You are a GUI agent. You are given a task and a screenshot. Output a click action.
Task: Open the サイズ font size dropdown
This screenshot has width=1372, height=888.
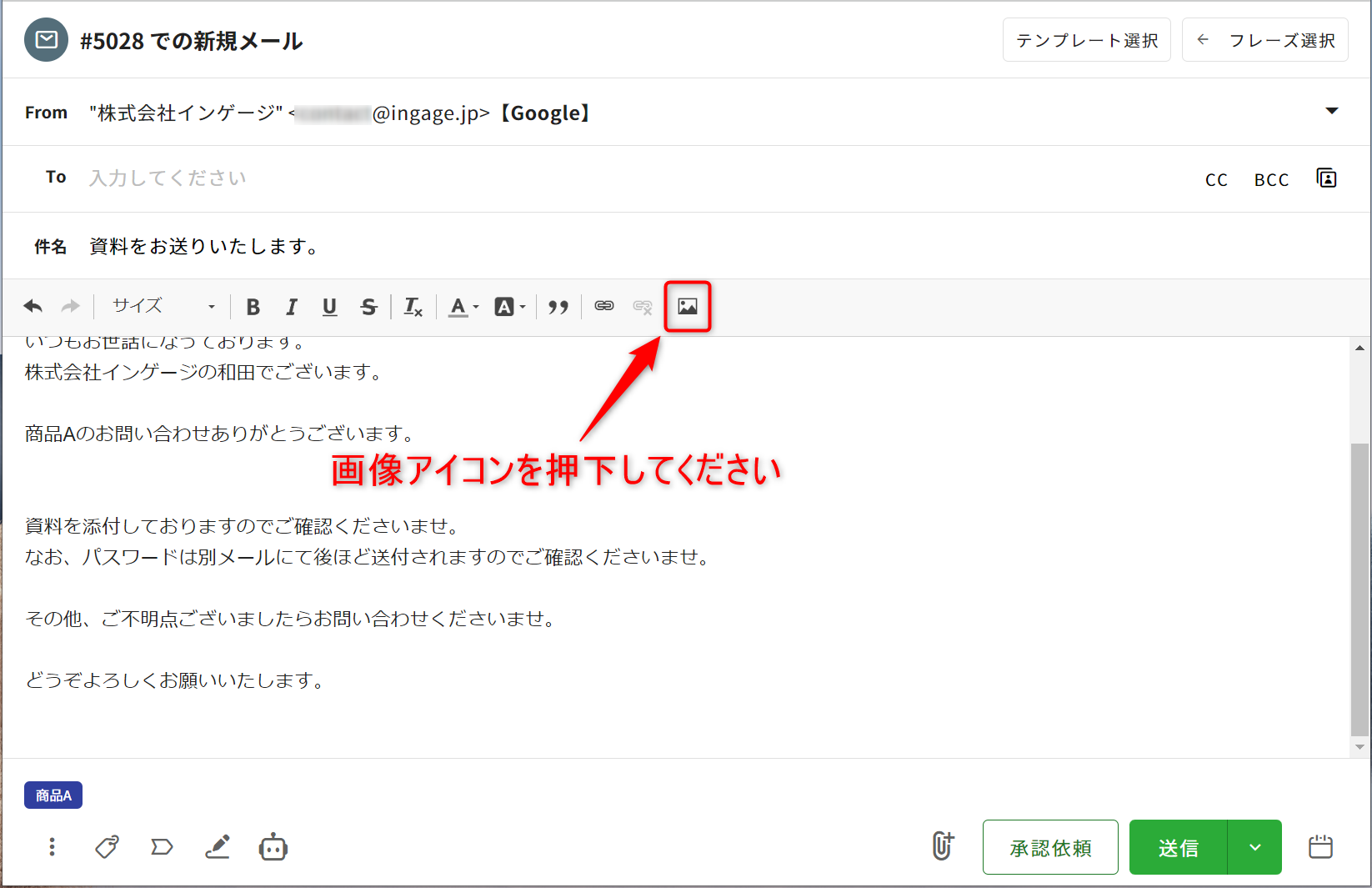(x=163, y=307)
